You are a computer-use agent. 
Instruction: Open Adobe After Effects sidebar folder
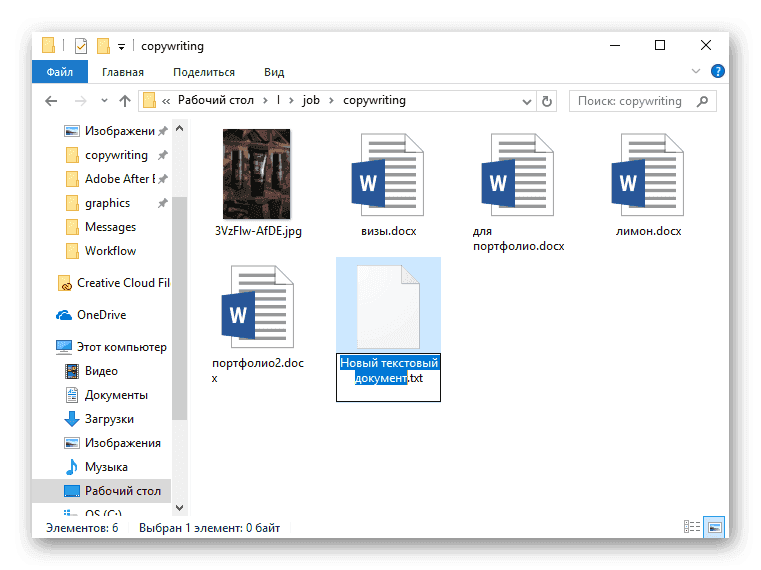pos(116,179)
